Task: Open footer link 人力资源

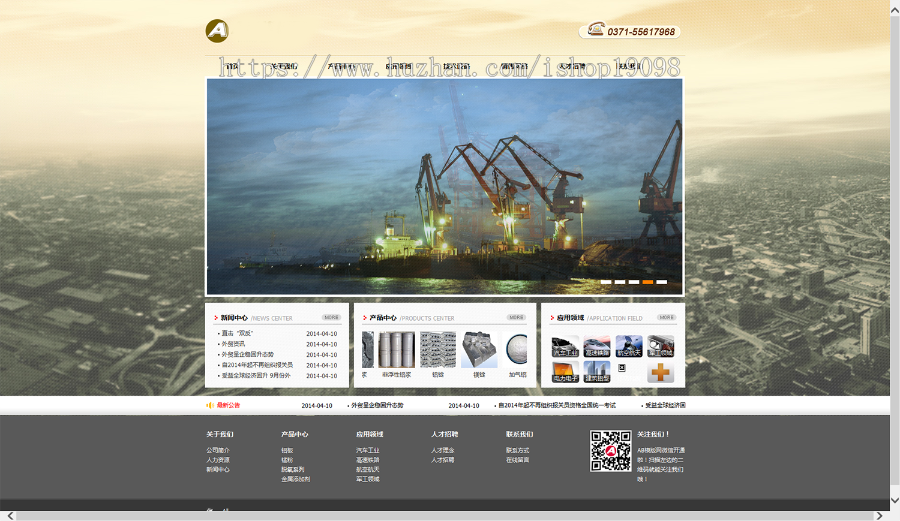Action: click(218, 460)
